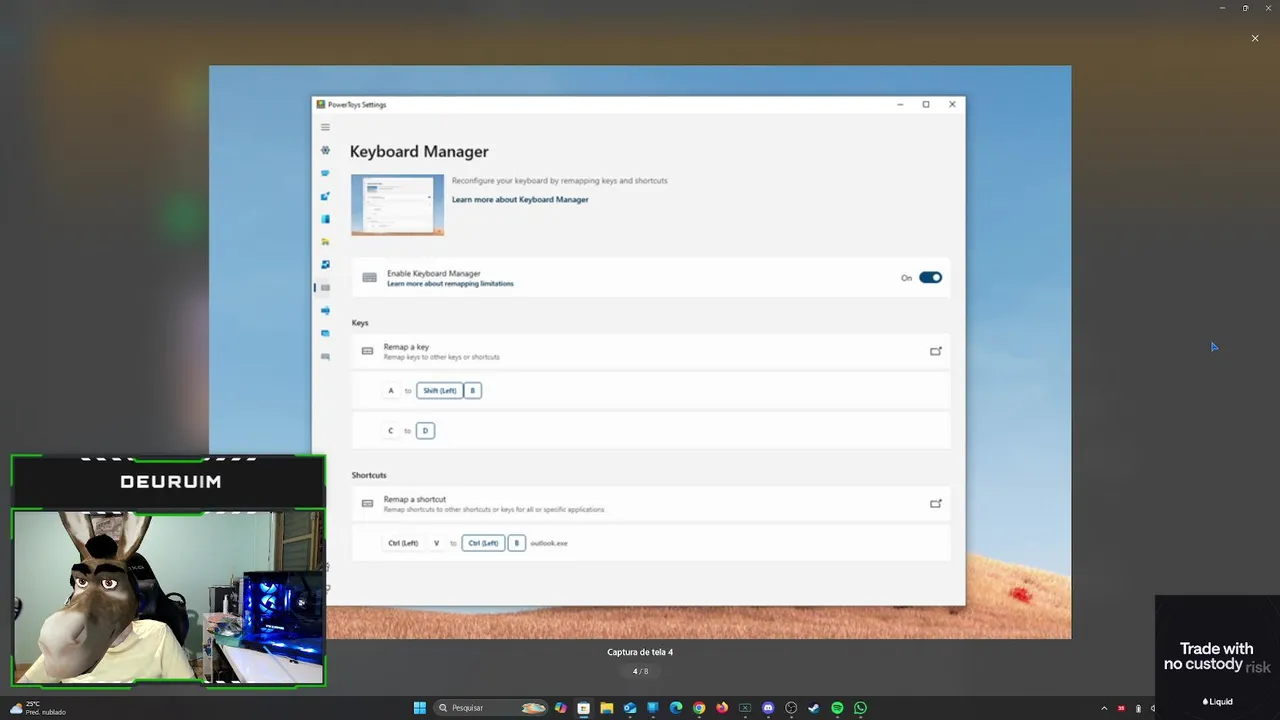Click the Liquid Trade with no custody ad

tap(1217, 655)
